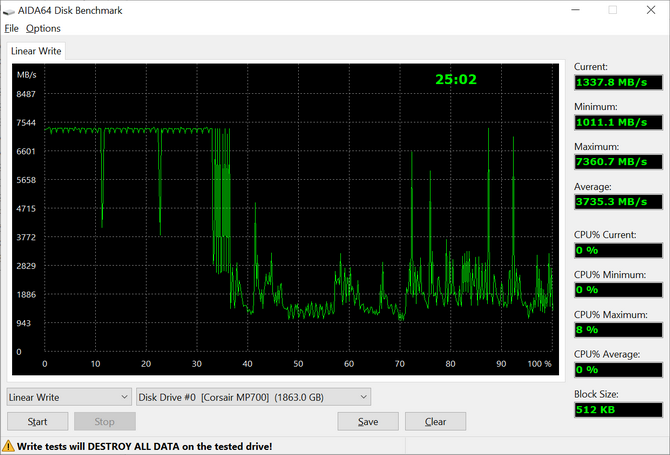Open the File menu
670x455 pixels.
pyautogui.click(x=12, y=28)
